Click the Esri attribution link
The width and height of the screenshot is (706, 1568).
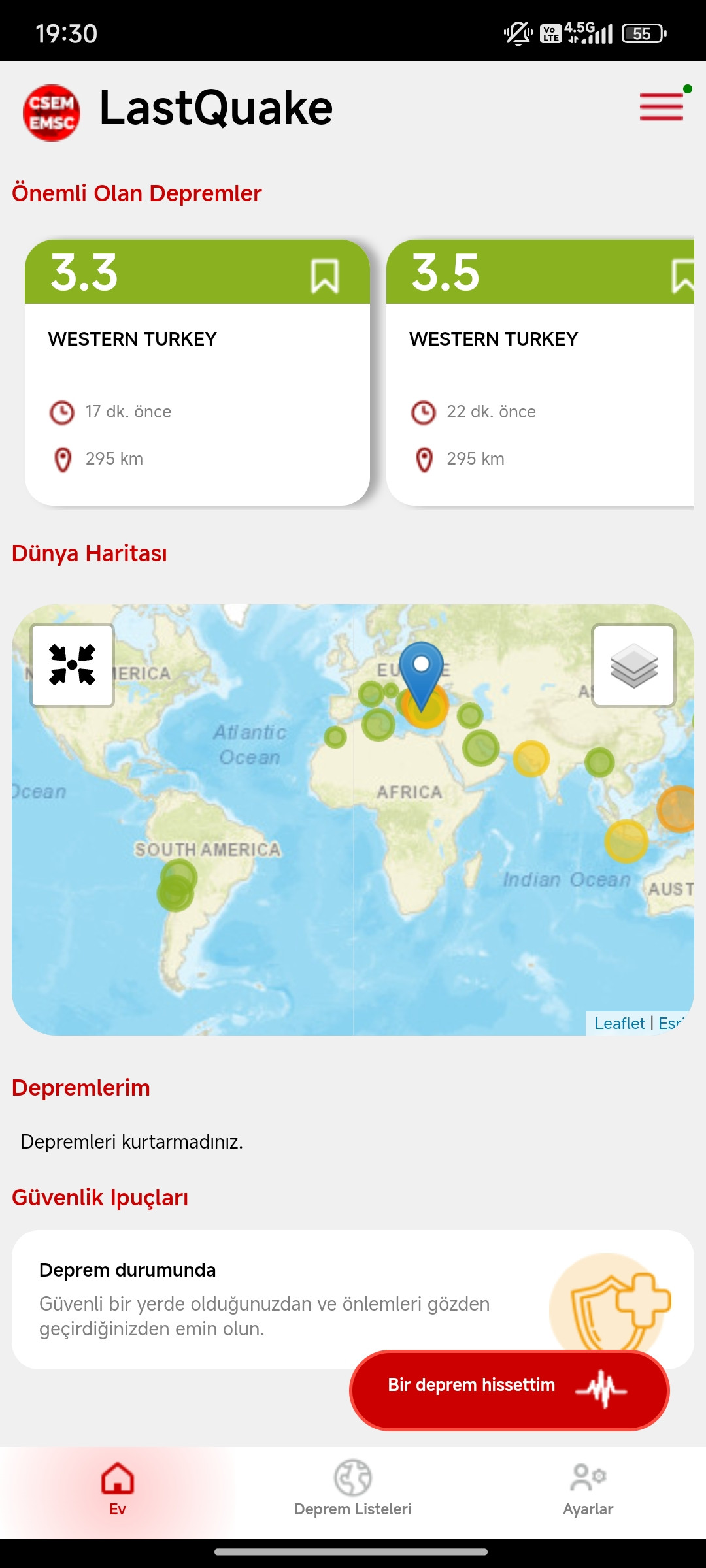point(671,1023)
